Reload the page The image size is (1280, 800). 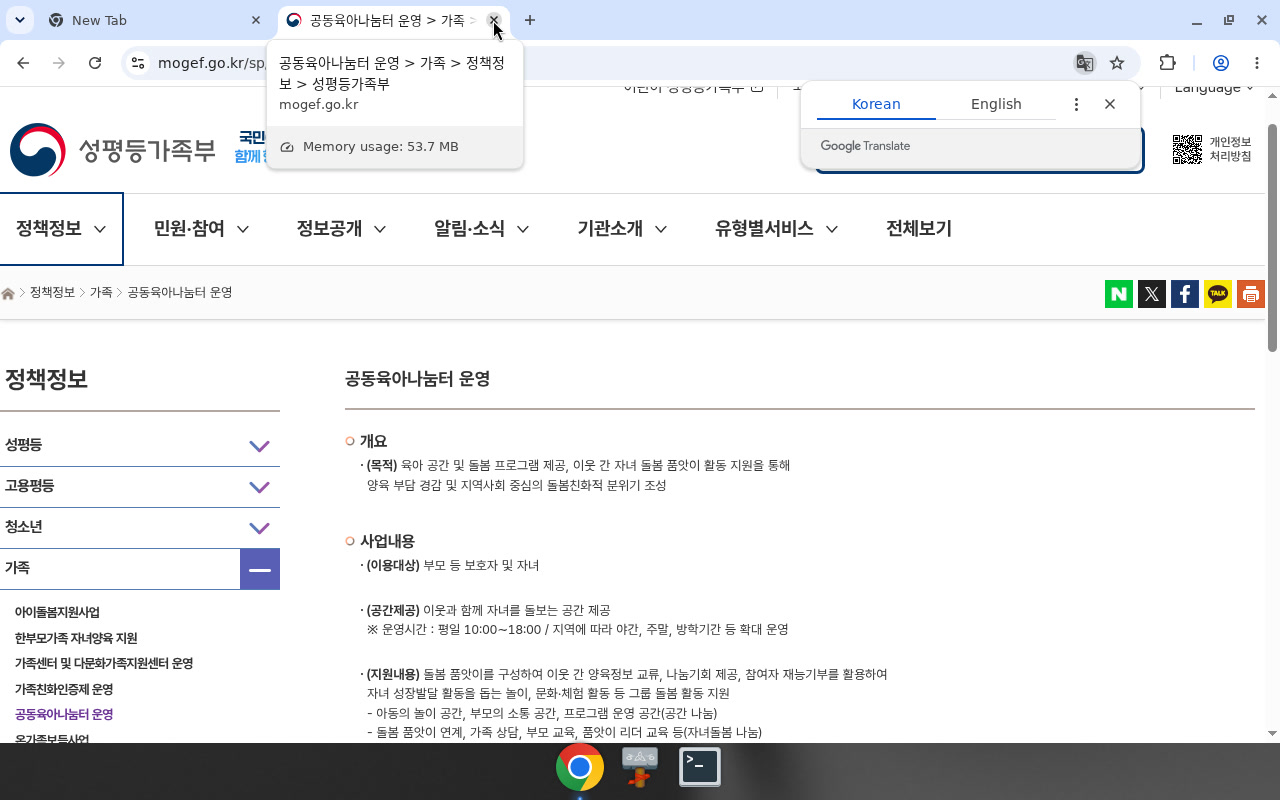coord(95,63)
